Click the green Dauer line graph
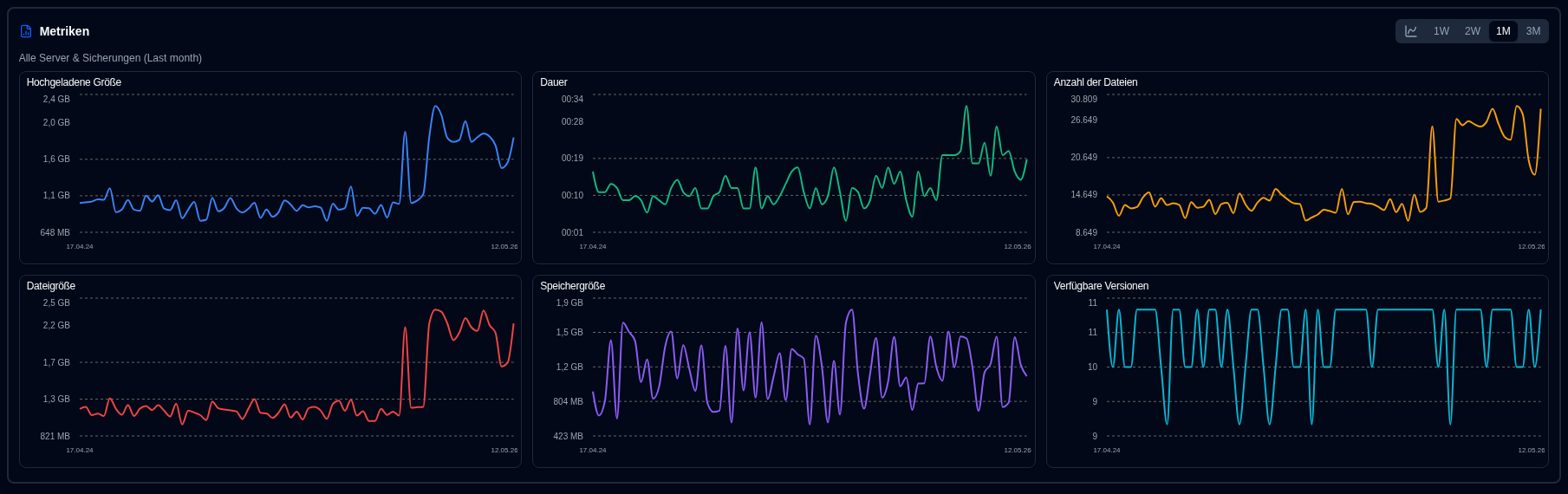 coord(810,165)
